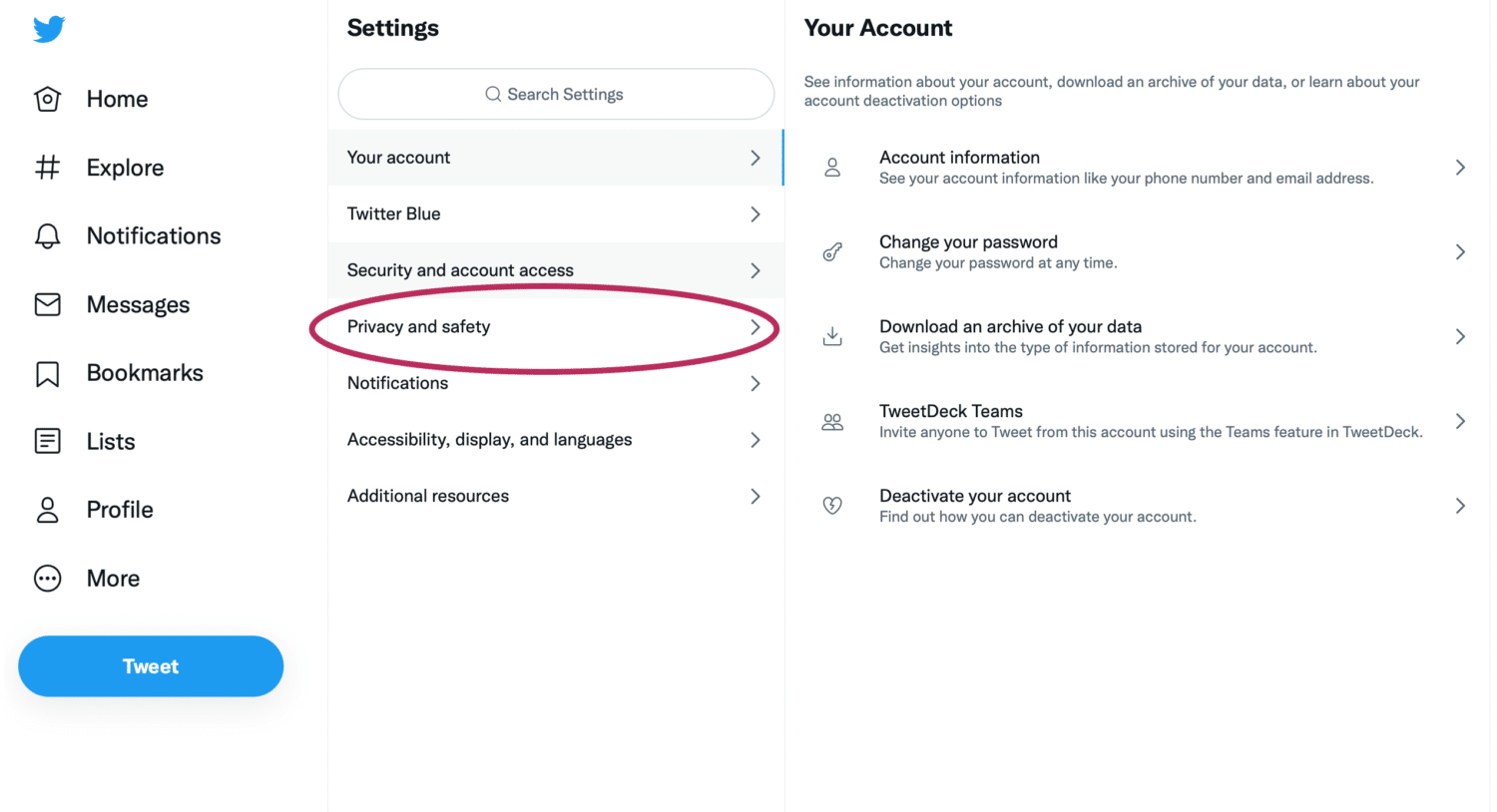Open the Account information chevron arrow
This screenshot has height=812, width=1497.
click(x=1460, y=168)
